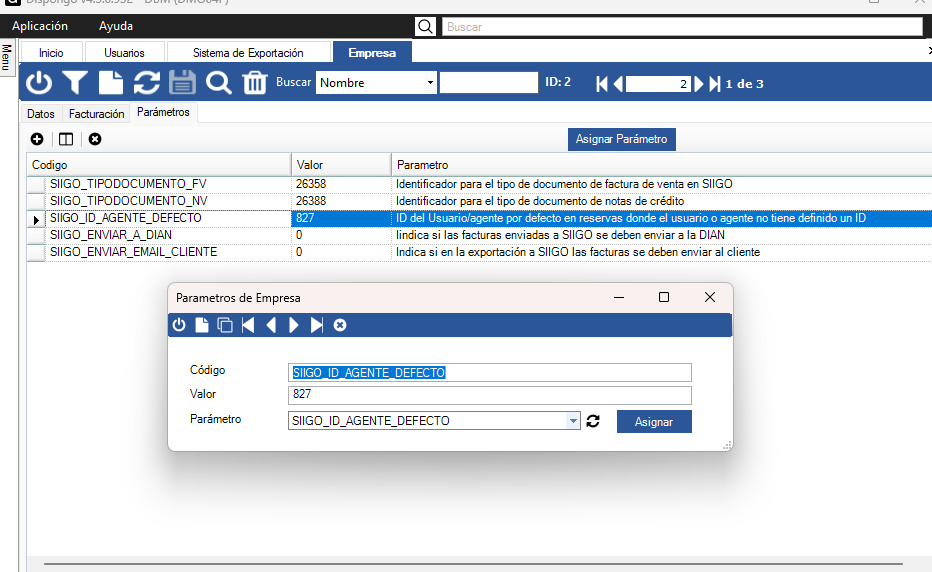932x572 pixels.
Task: Go to next parameter in dialog toolbar
Action: click(x=294, y=325)
